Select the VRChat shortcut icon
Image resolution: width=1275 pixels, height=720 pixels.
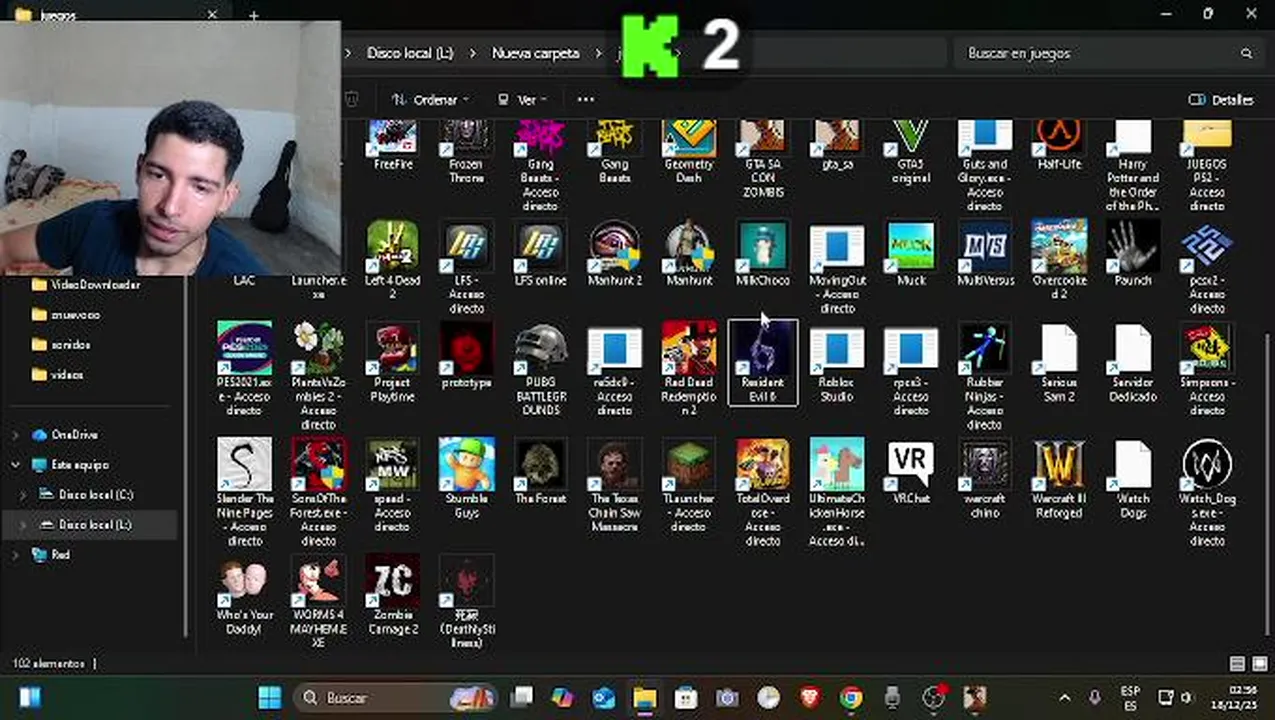tap(910, 471)
